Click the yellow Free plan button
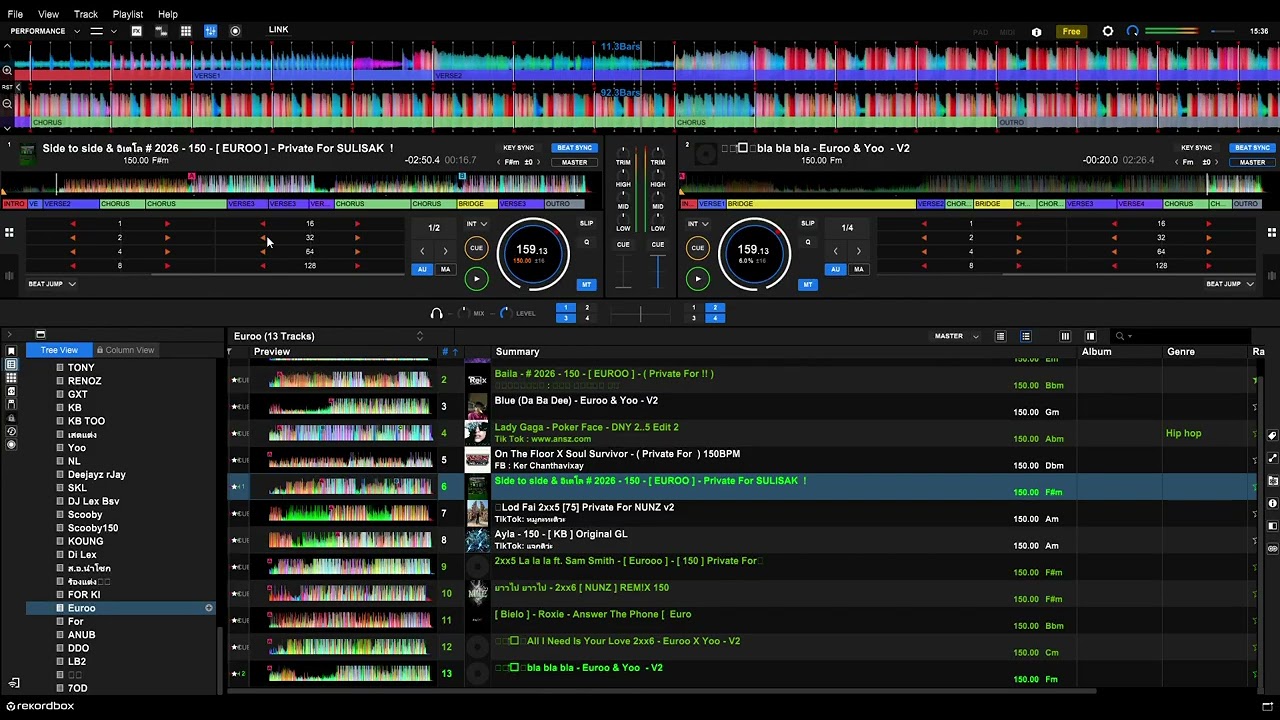1280x720 pixels. 1071,32
